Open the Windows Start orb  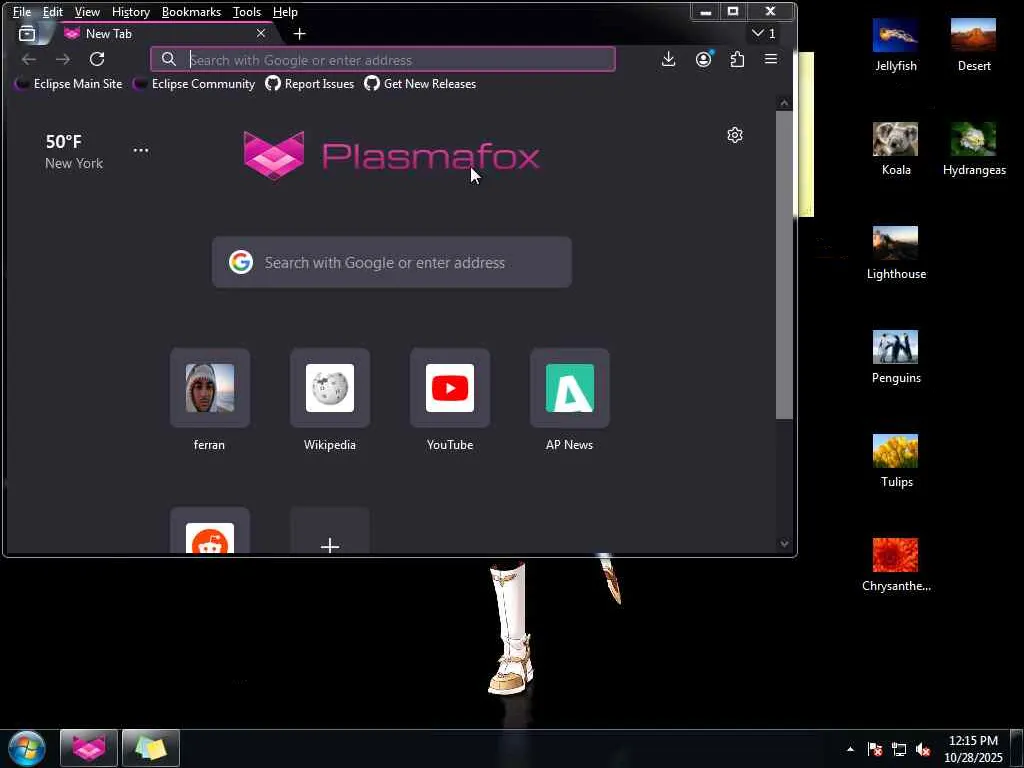[27, 748]
